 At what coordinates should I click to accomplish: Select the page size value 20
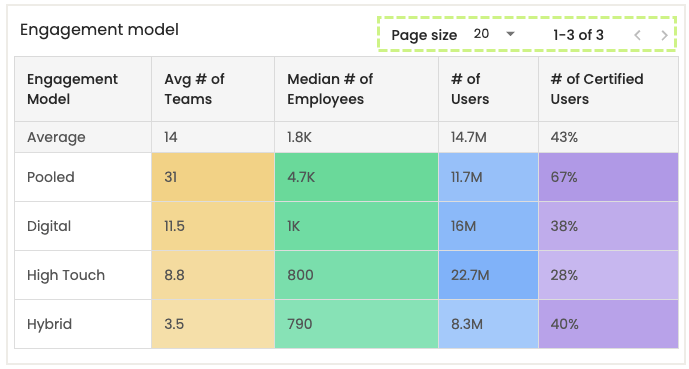pyautogui.click(x=481, y=34)
